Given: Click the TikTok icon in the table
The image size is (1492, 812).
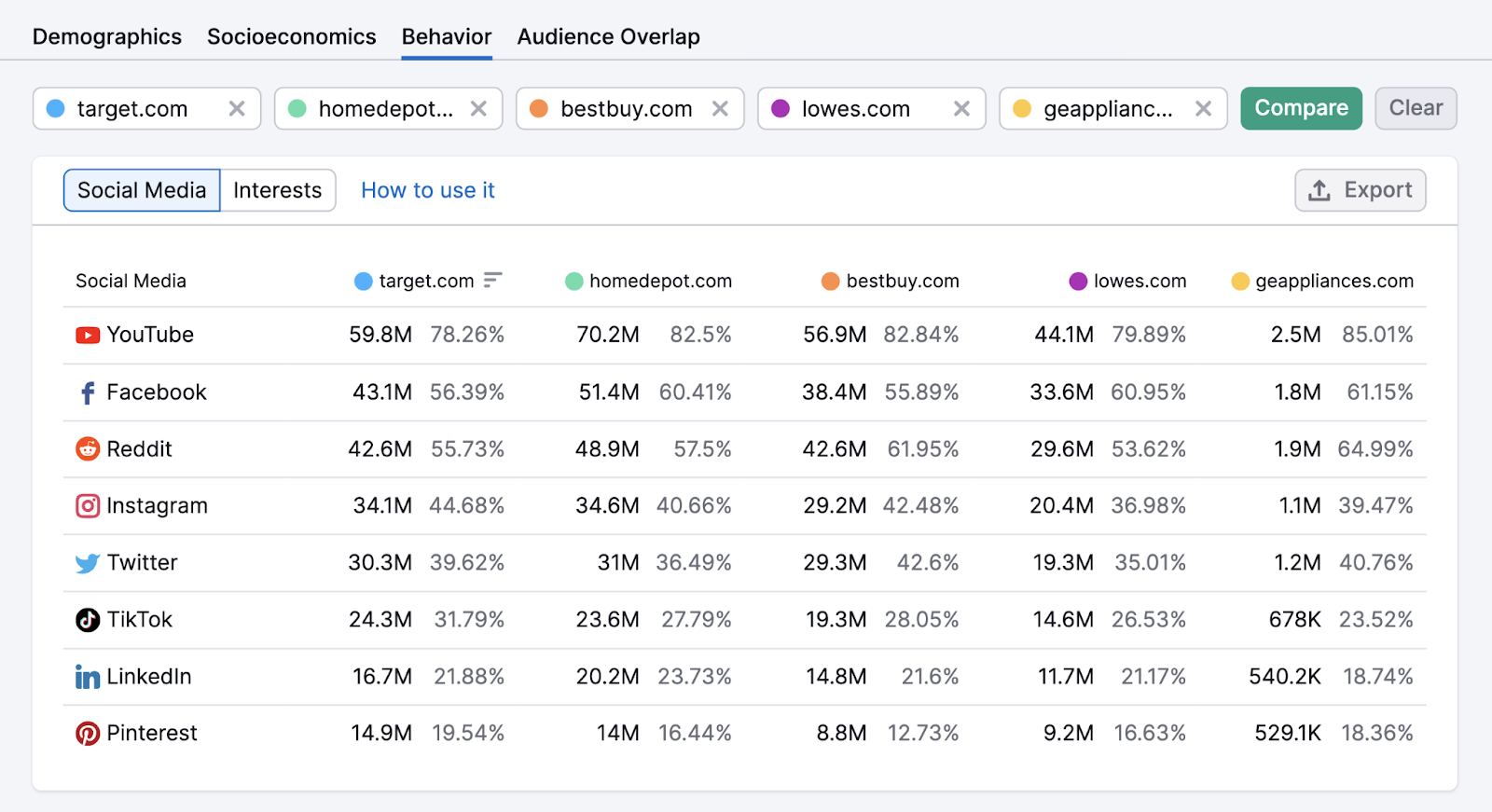Looking at the screenshot, I should (88, 620).
